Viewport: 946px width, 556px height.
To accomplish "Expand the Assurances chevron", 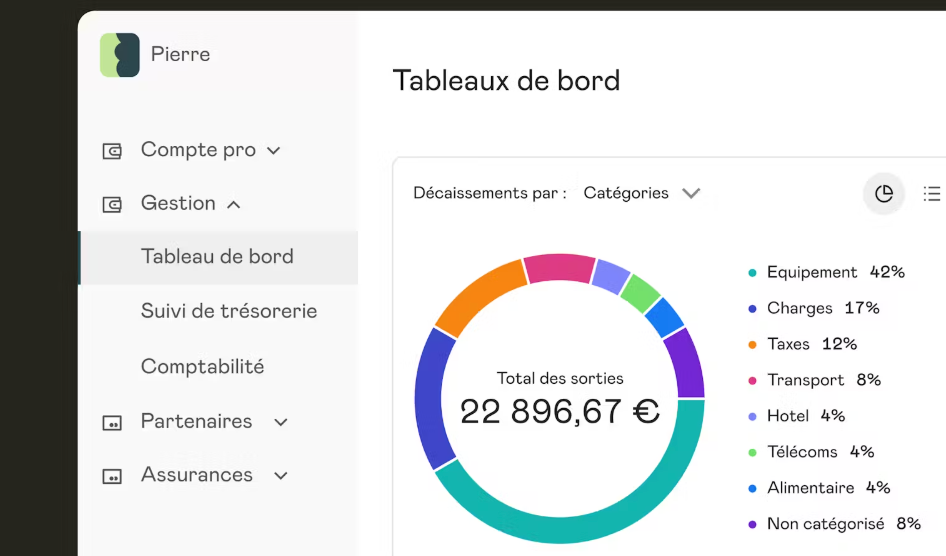I will tap(281, 476).
